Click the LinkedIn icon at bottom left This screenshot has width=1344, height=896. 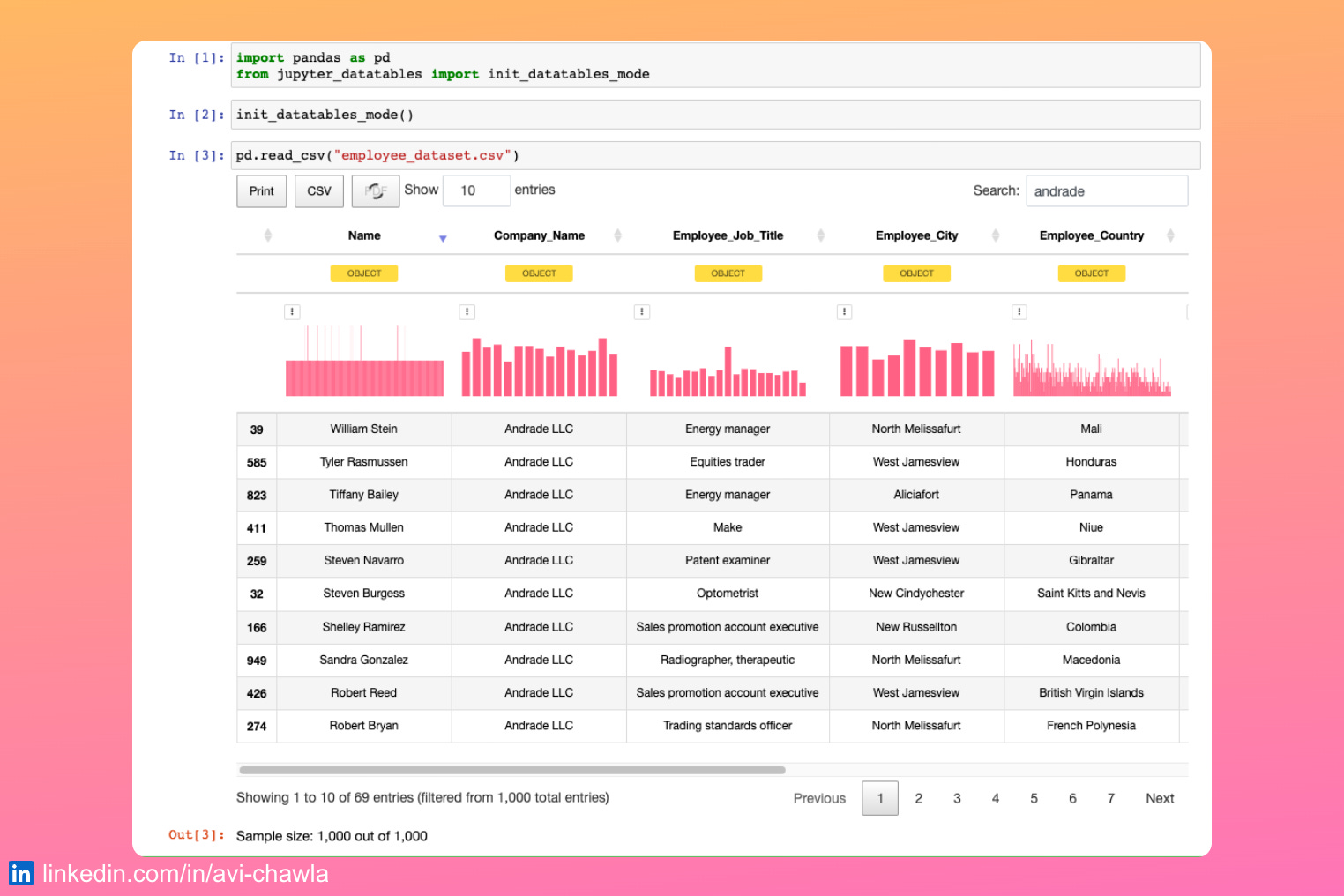pyautogui.click(x=22, y=873)
